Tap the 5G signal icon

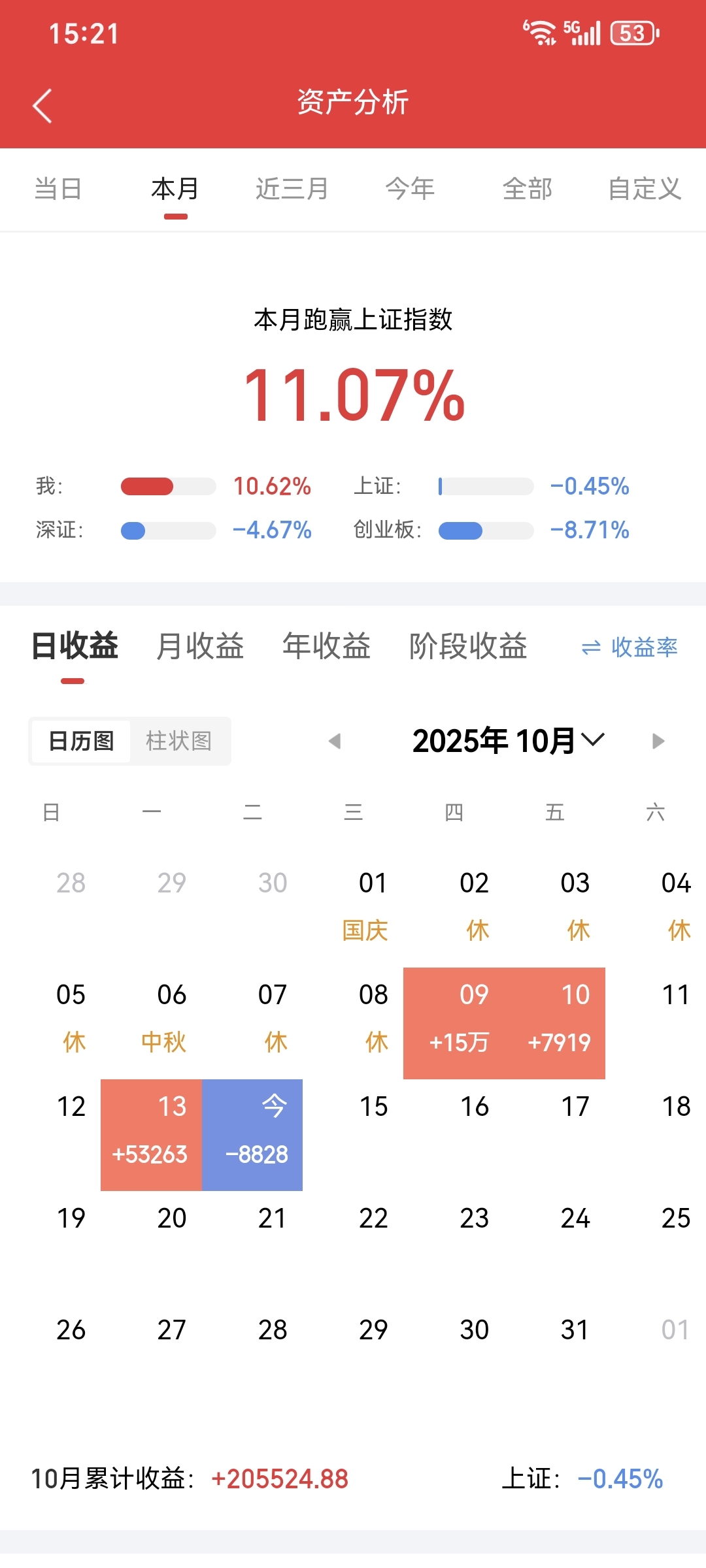pyautogui.click(x=581, y=33)
